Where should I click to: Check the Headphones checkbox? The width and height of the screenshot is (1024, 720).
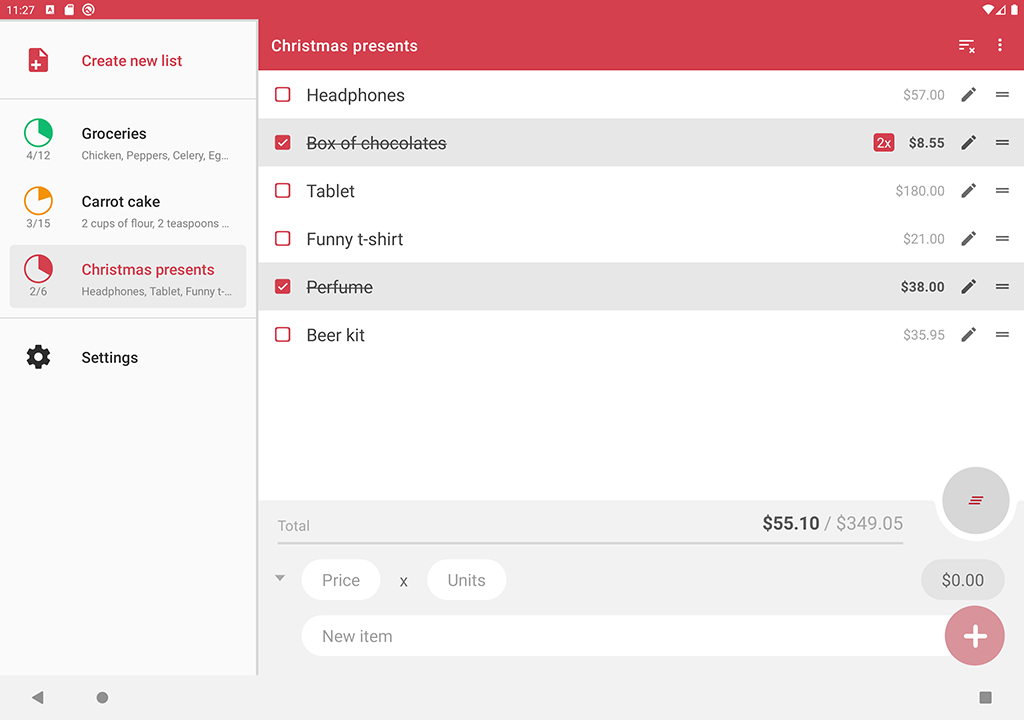[x=283, y=95]
